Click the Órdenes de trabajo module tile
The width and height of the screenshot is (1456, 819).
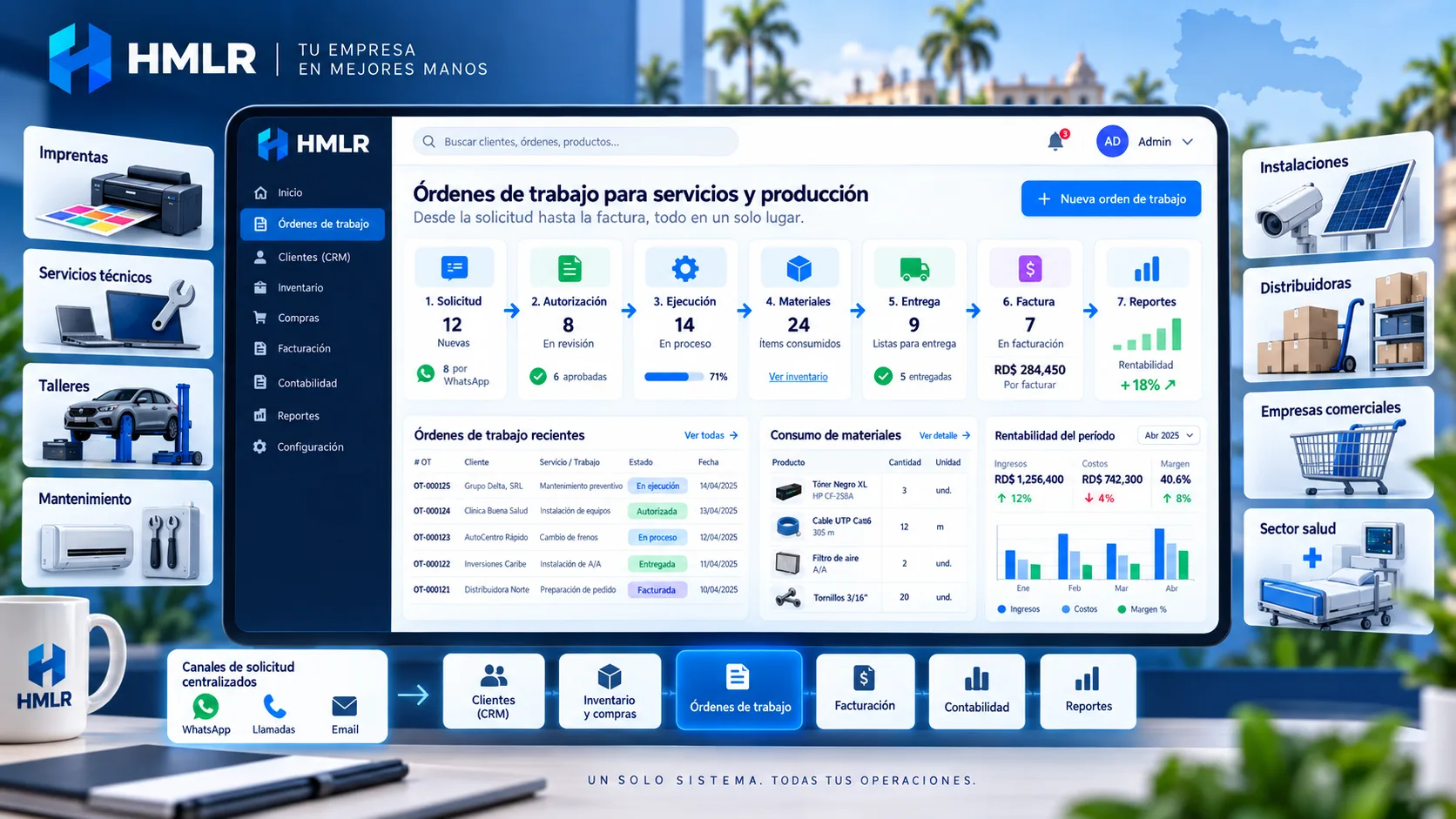tap(739, 690)
